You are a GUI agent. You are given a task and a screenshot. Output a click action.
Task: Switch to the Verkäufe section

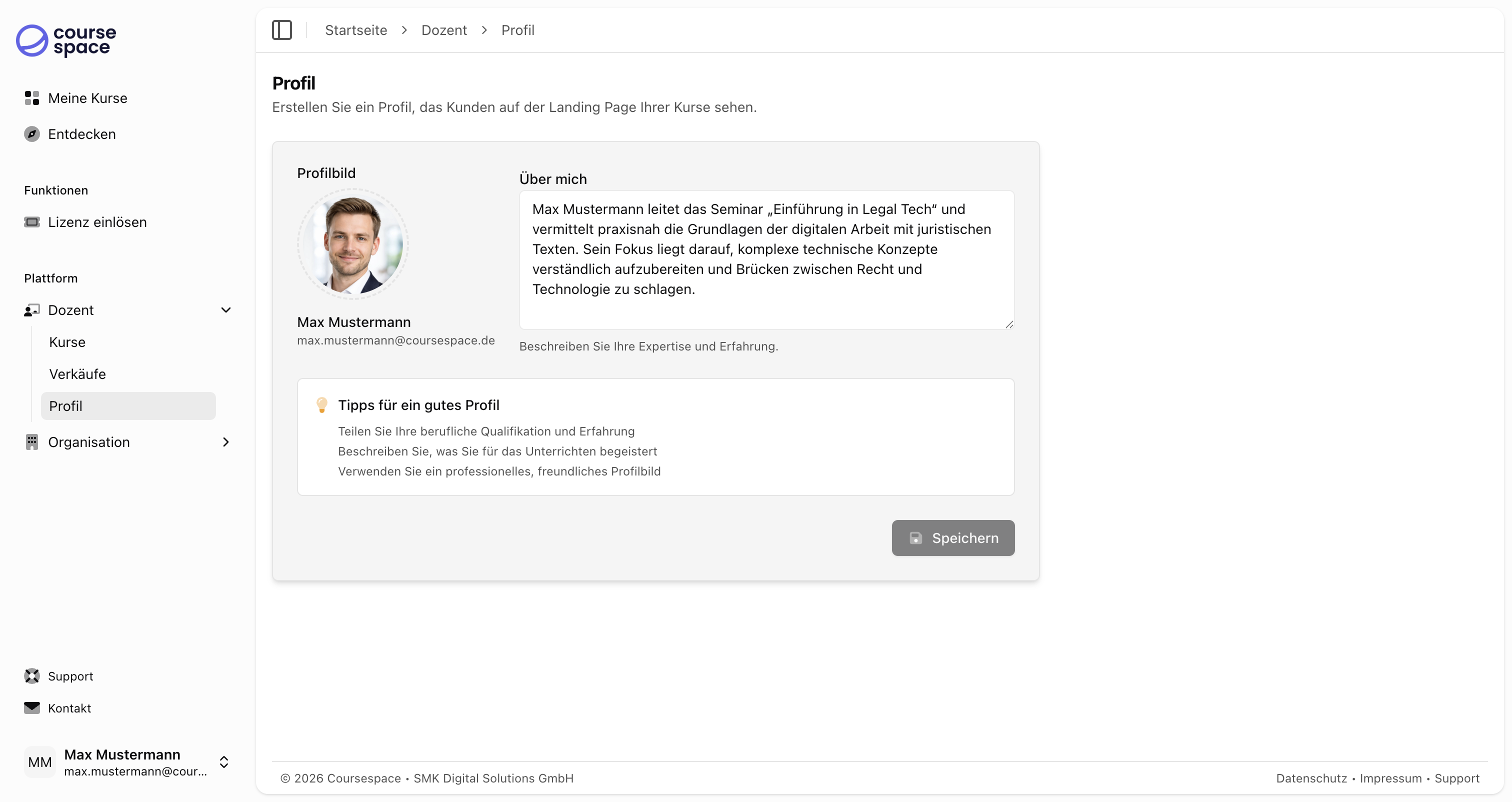pos(77,374)
